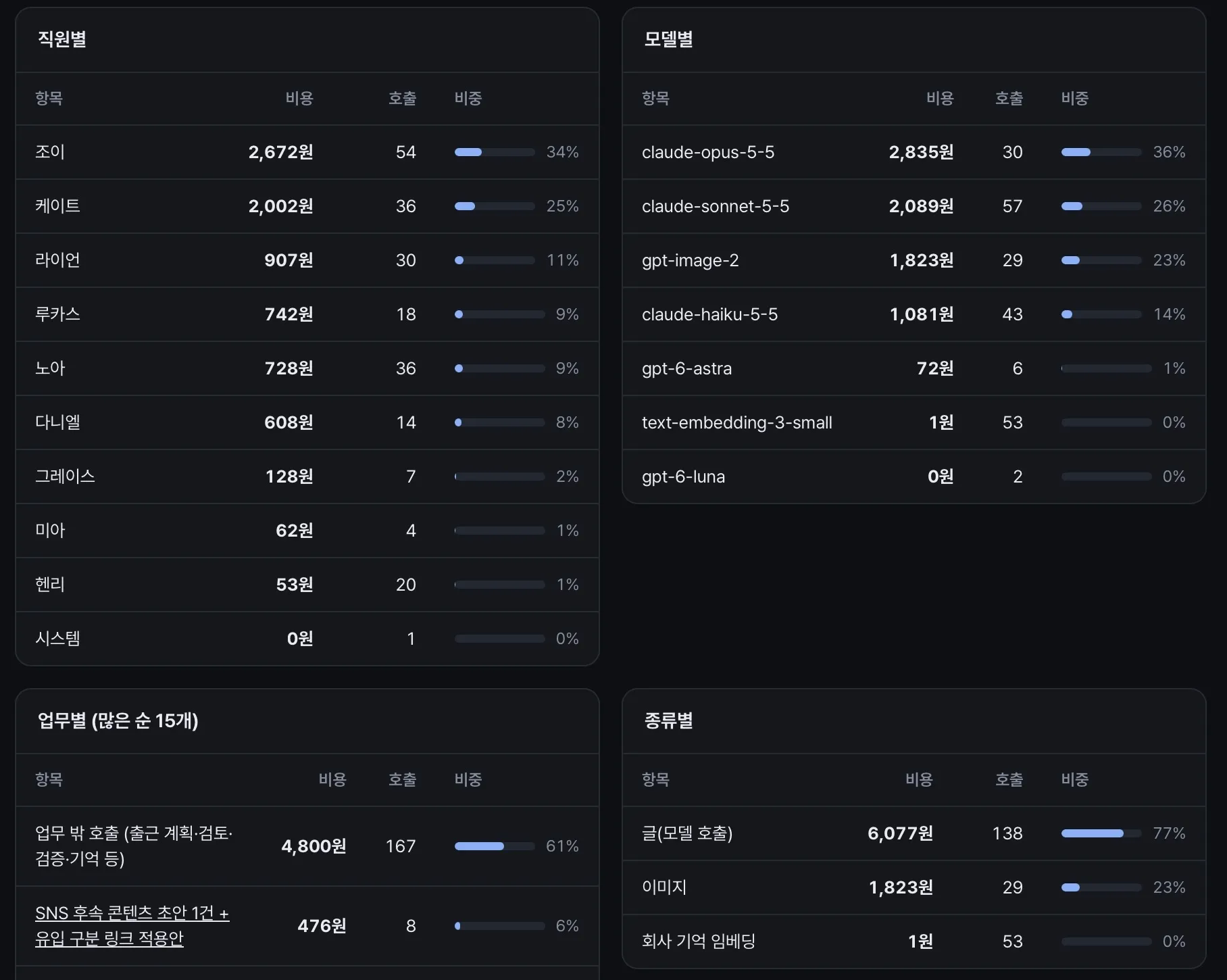Select the 이미지 type row

click(914, 887)
